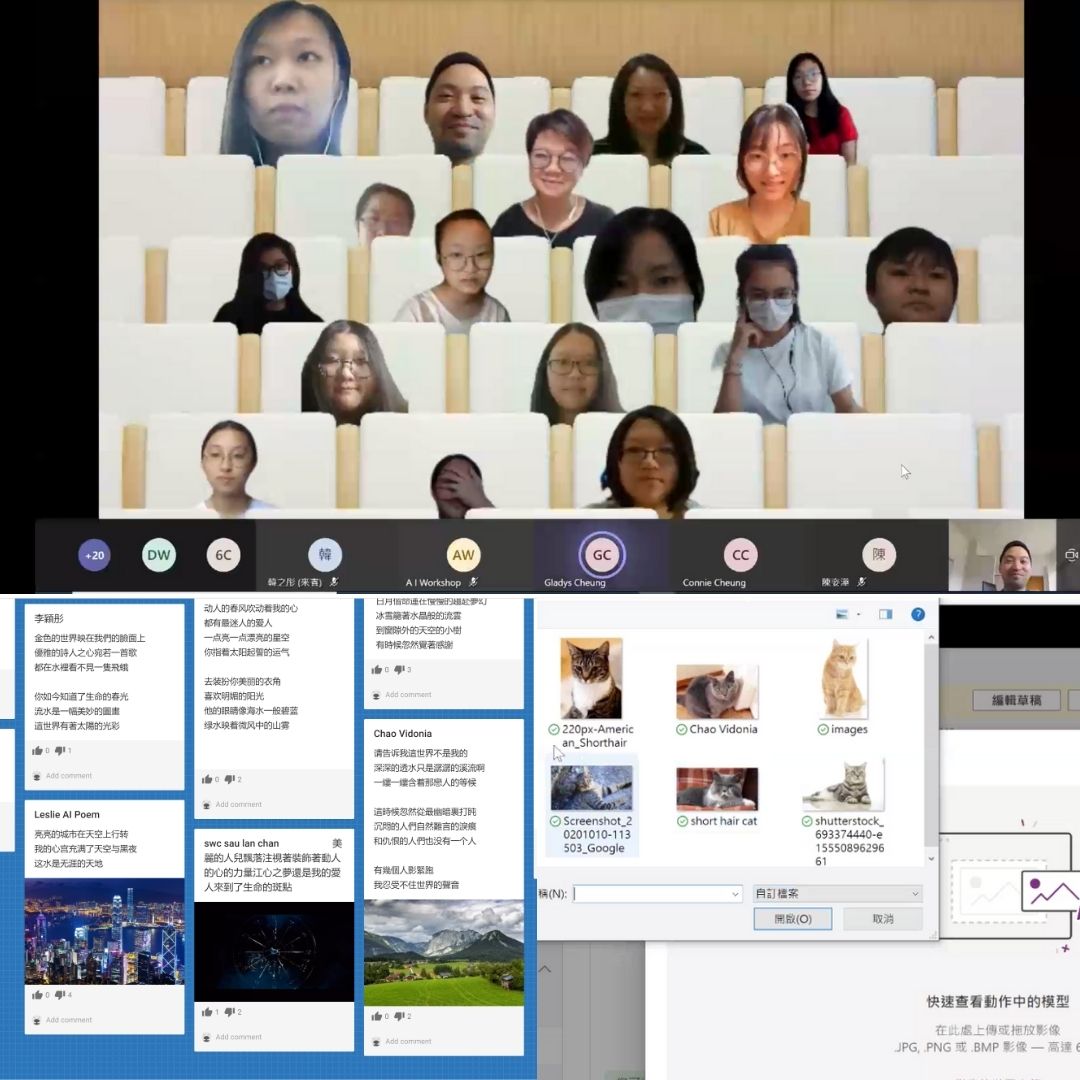The width and height of the screenshot is (1080, 1080).
Task: Click Connie Cheung's CC avatar
Action: click(740, 555)
